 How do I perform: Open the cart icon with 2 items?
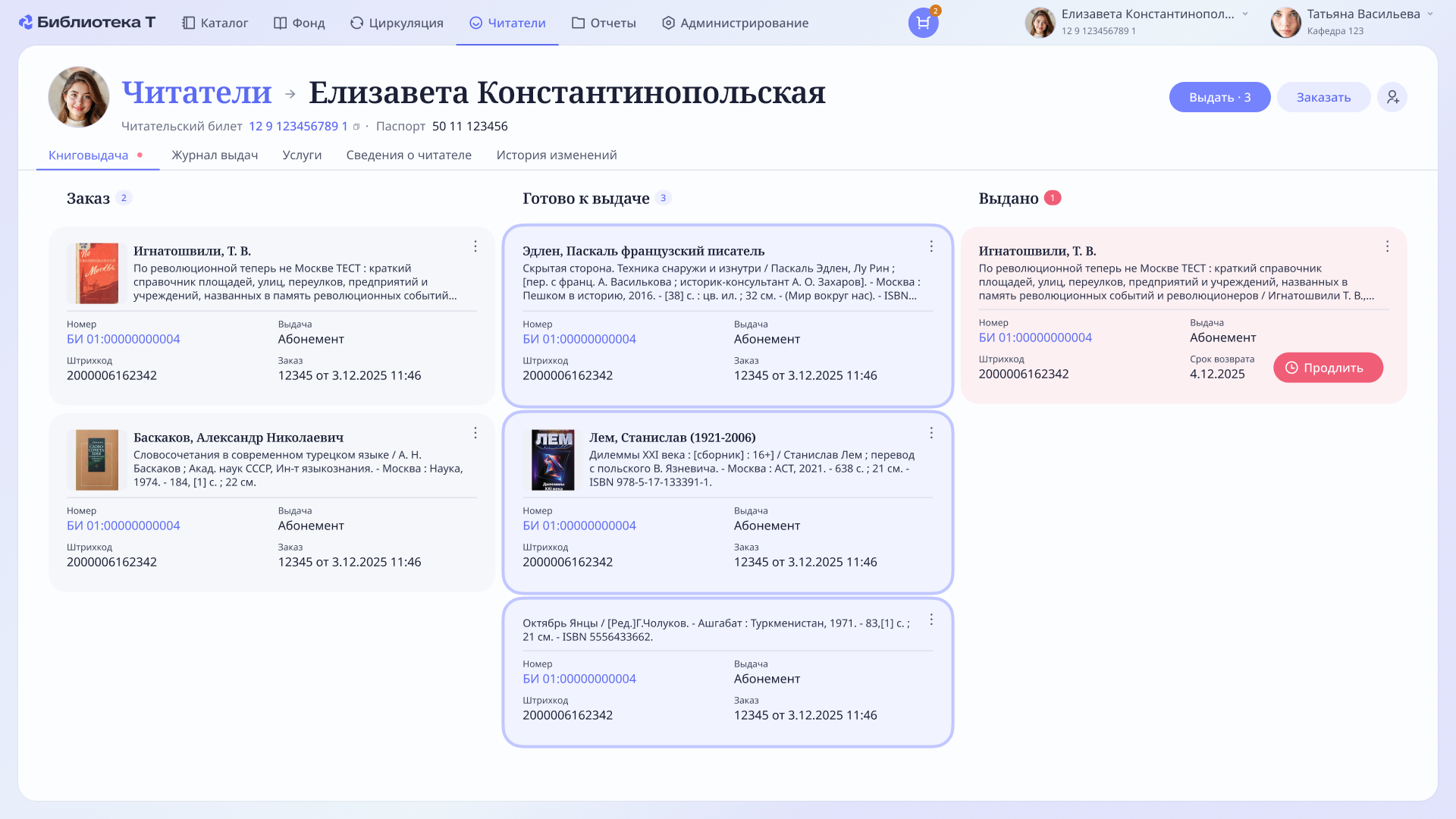click(922, 24)
